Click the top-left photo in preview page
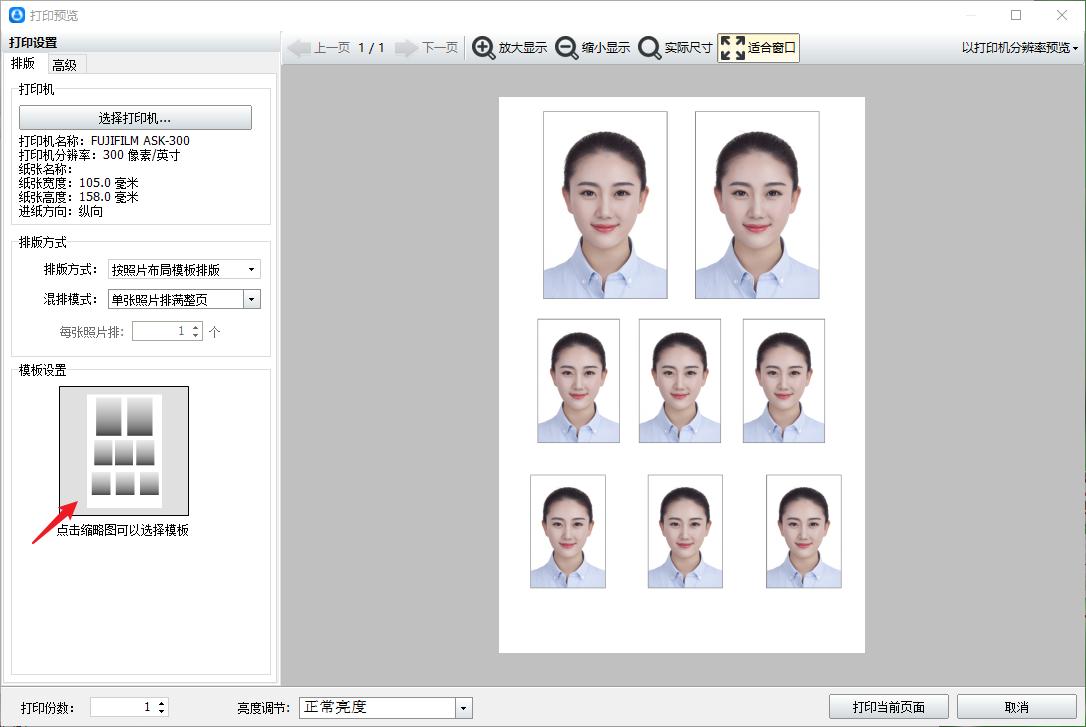1086x727 pixels. point(605,205)
